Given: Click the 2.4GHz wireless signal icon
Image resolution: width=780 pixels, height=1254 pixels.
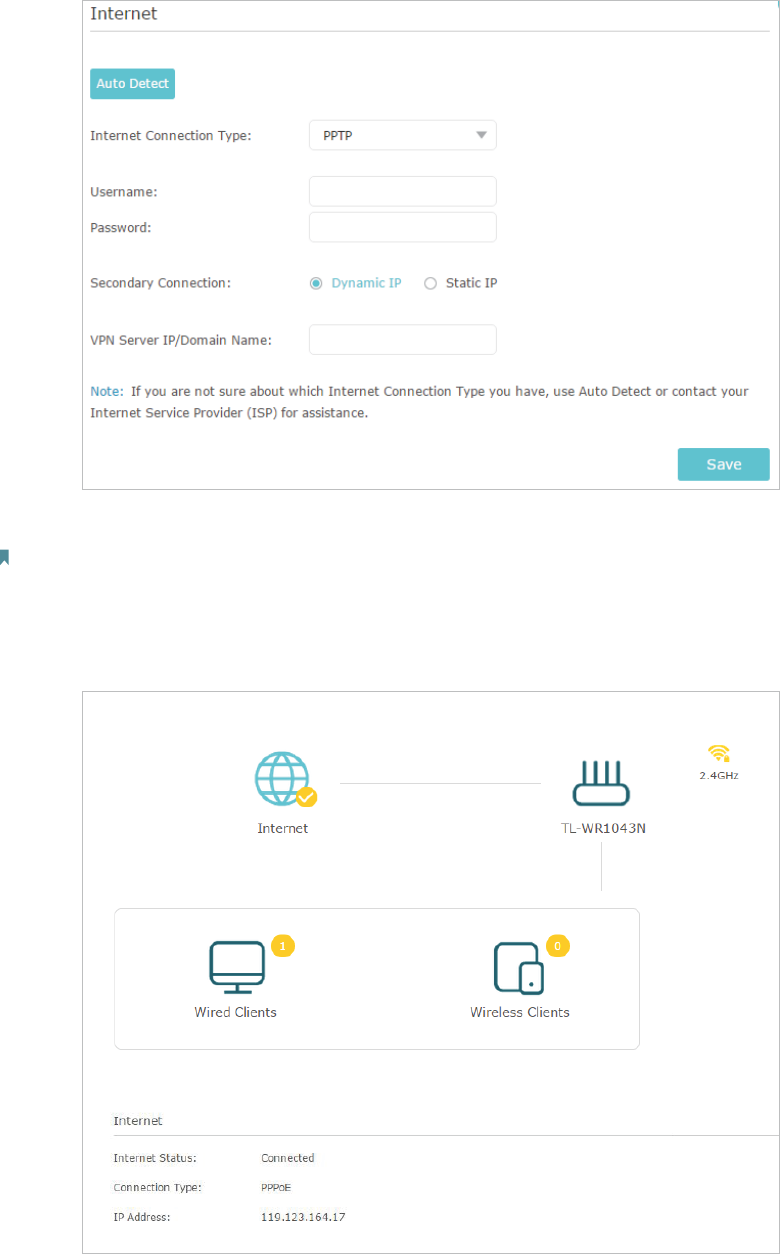Looking at the screenshot, I should [x=719, y=753].
